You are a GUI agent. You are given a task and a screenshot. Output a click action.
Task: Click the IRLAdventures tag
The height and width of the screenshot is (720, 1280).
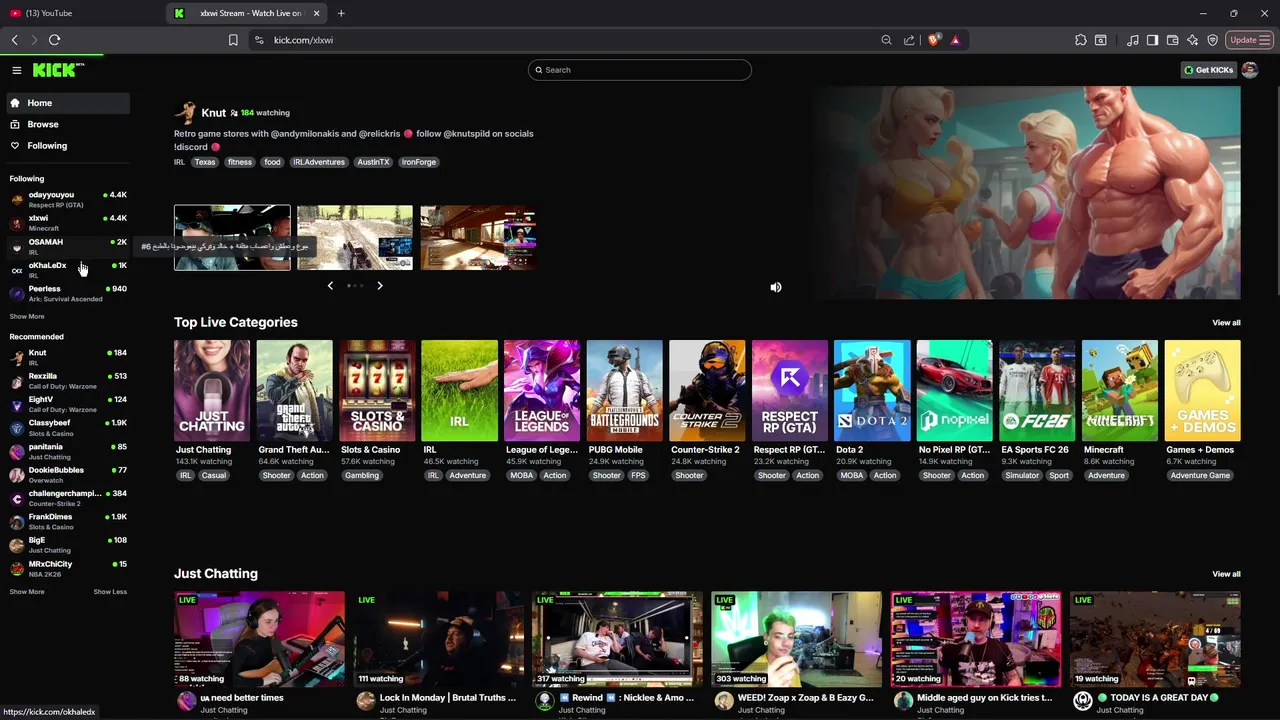pos(319,162)
